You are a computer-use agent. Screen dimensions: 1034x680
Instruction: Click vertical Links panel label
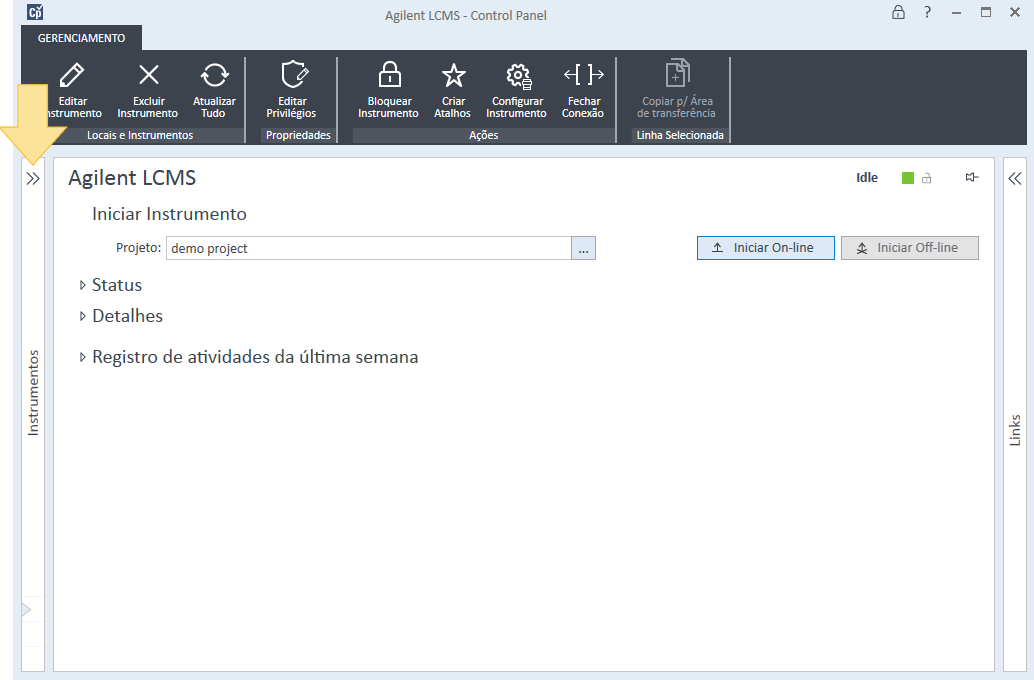click(1015, 430)
